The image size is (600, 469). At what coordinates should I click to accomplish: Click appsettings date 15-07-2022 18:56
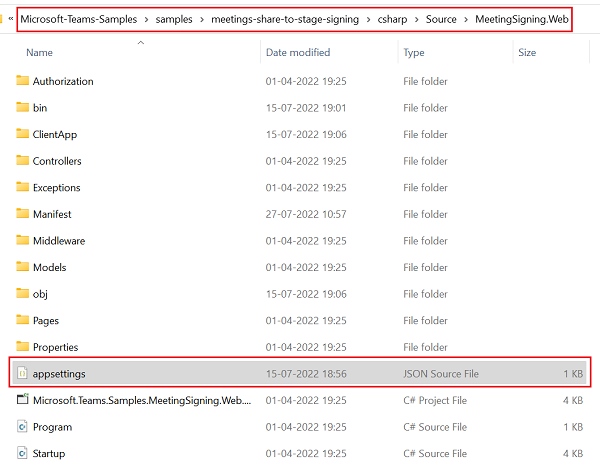pyautogui.click(x=306, y=373)
